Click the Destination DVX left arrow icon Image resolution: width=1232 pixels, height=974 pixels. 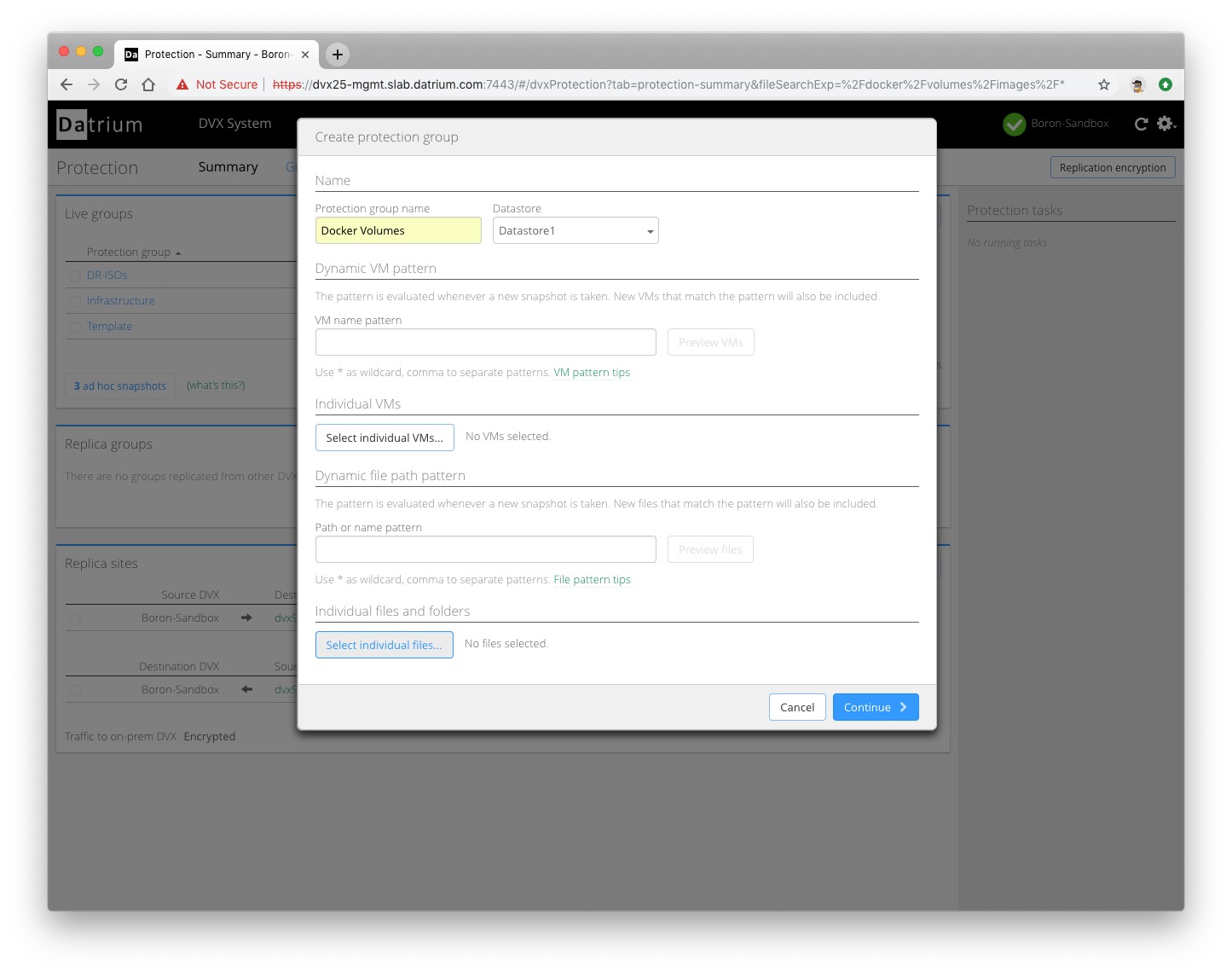pos(246,689)
